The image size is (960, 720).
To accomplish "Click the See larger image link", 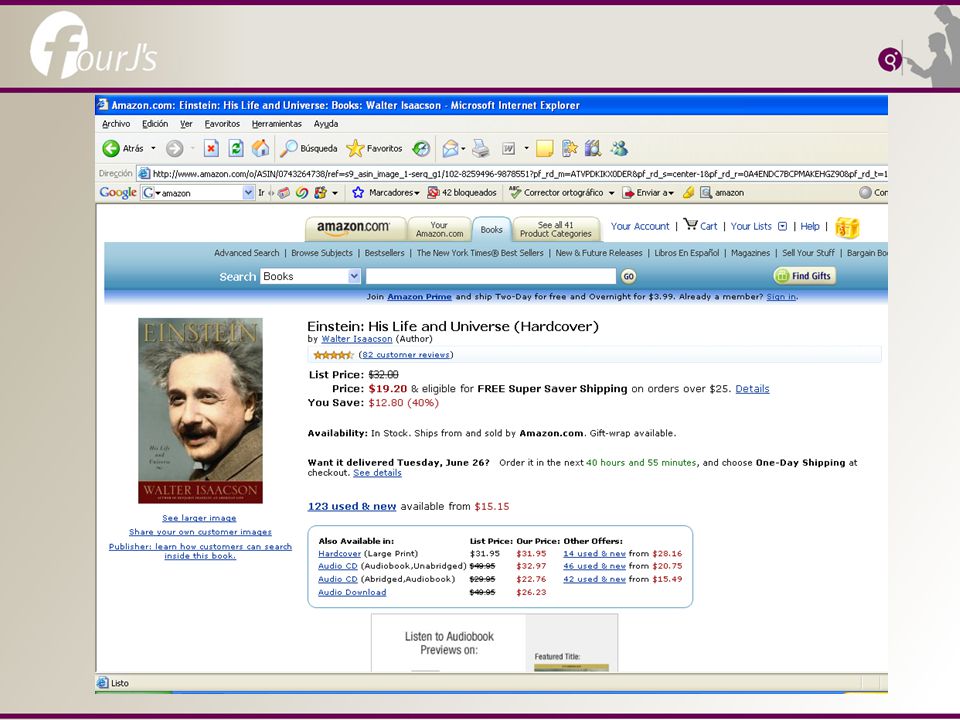I will click(199, 518).
